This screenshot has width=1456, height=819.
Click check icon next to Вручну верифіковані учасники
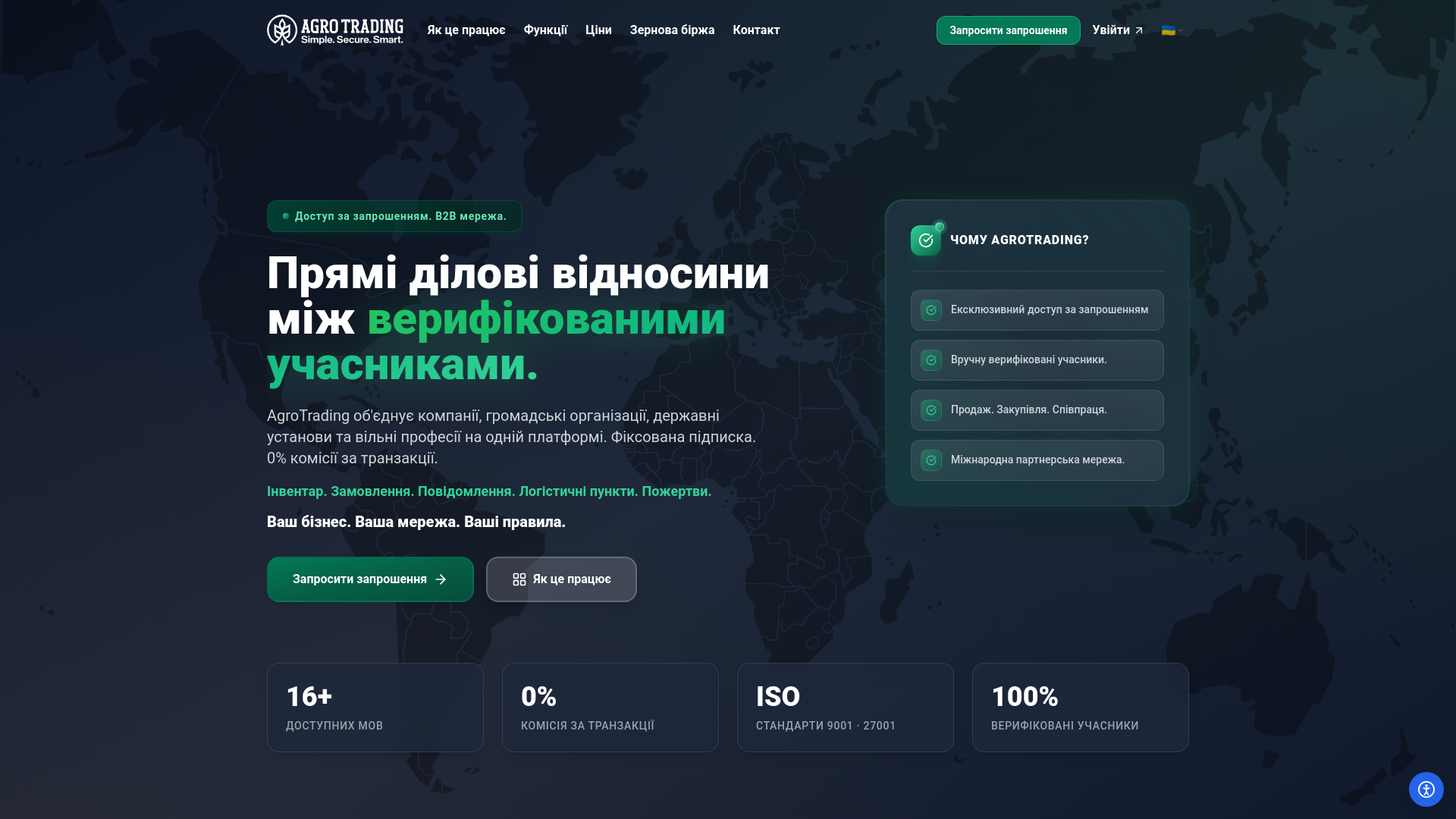click(x=931, y=360)
